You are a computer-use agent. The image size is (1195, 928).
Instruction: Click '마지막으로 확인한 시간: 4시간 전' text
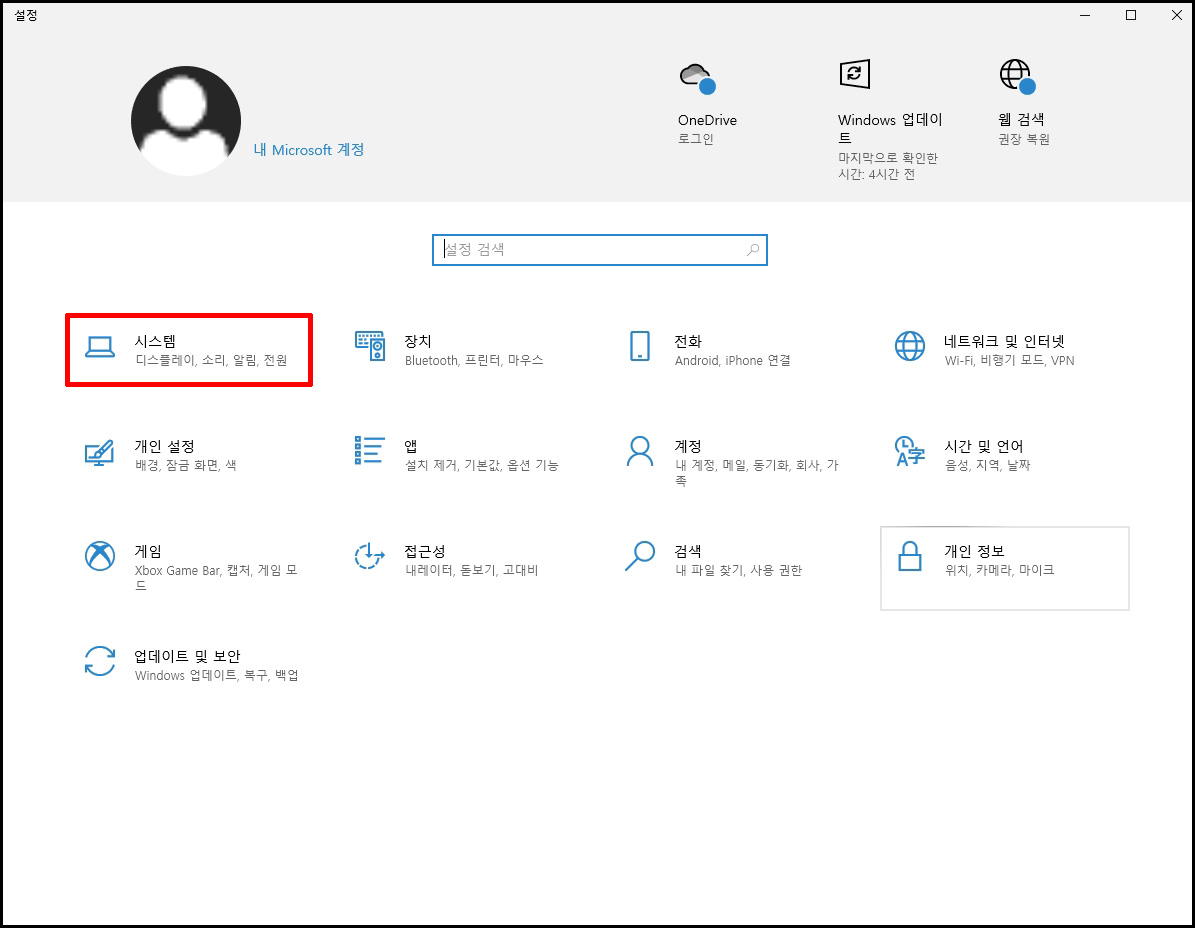pyautogui.click(x=888, y=166)
